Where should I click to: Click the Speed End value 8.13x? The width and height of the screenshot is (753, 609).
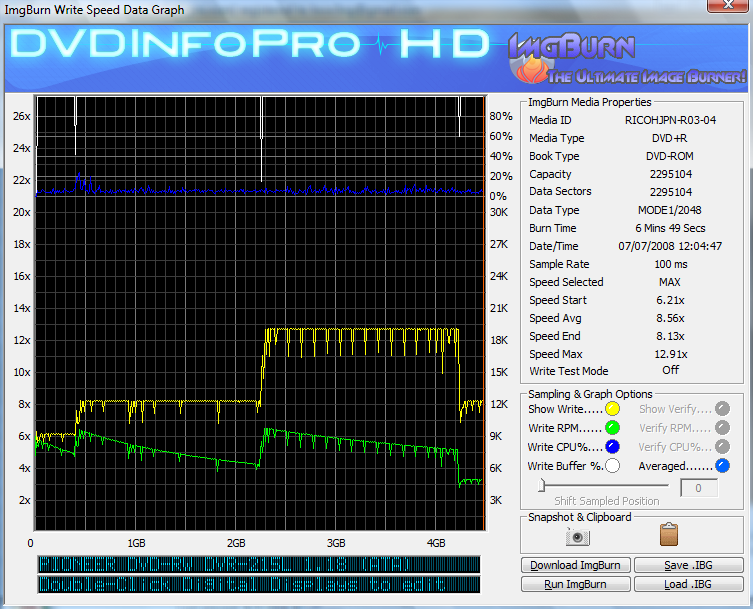670,336
